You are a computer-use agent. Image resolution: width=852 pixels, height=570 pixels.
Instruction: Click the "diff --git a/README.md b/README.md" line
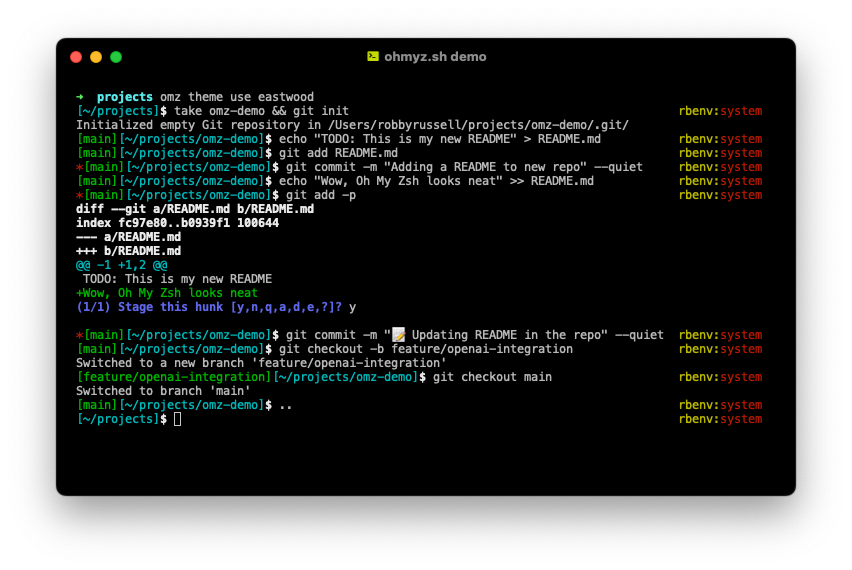195,209
